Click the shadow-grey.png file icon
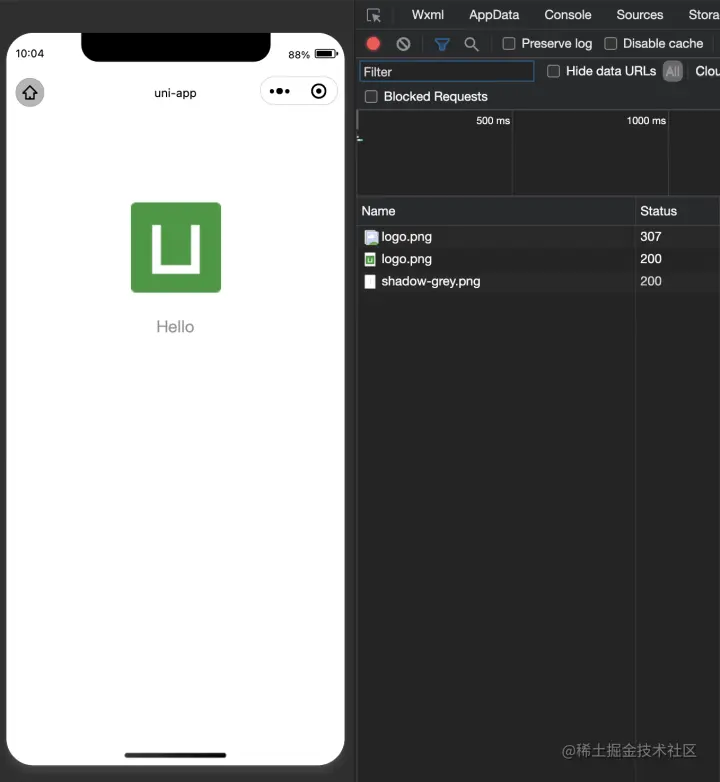Image resolution: width=720 pixels, height=782 pixels. 370,282
